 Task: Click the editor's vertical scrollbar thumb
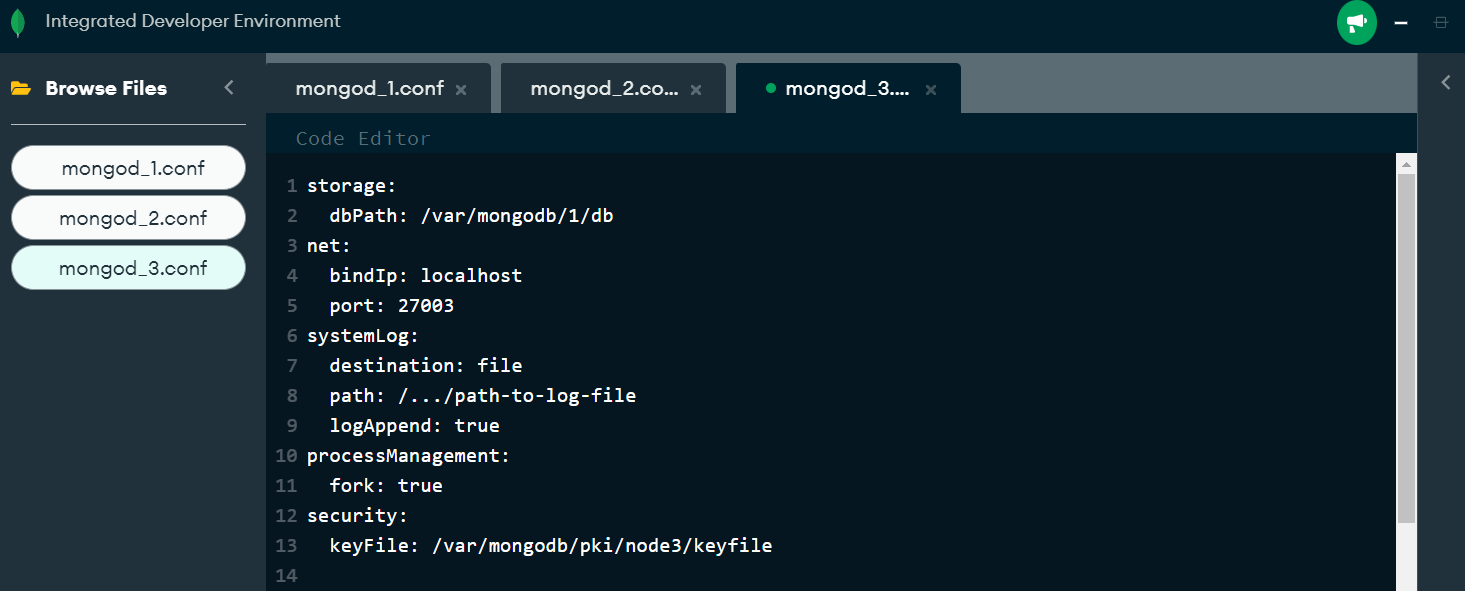click(1406, 348)
